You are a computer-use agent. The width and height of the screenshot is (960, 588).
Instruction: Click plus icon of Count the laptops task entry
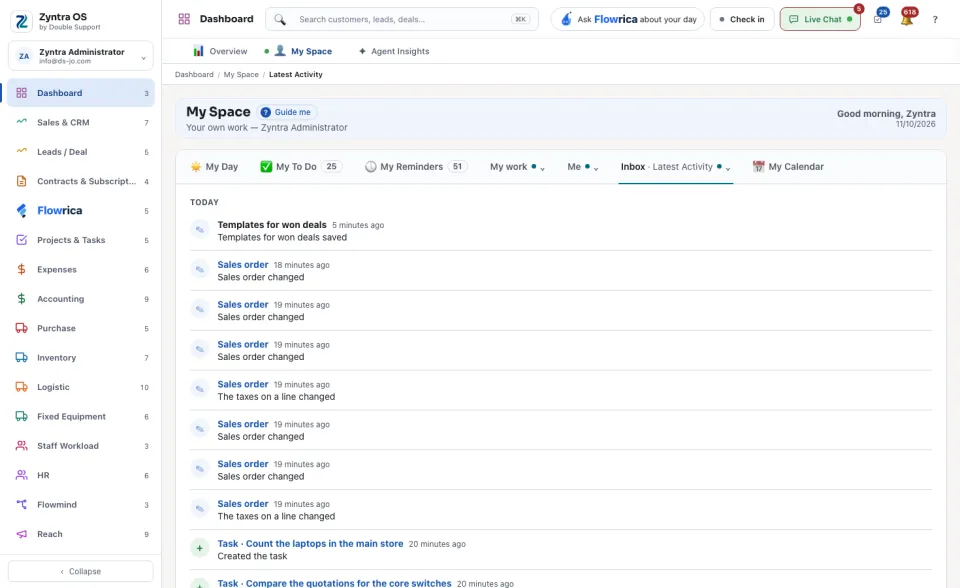(x=200, y=548)
